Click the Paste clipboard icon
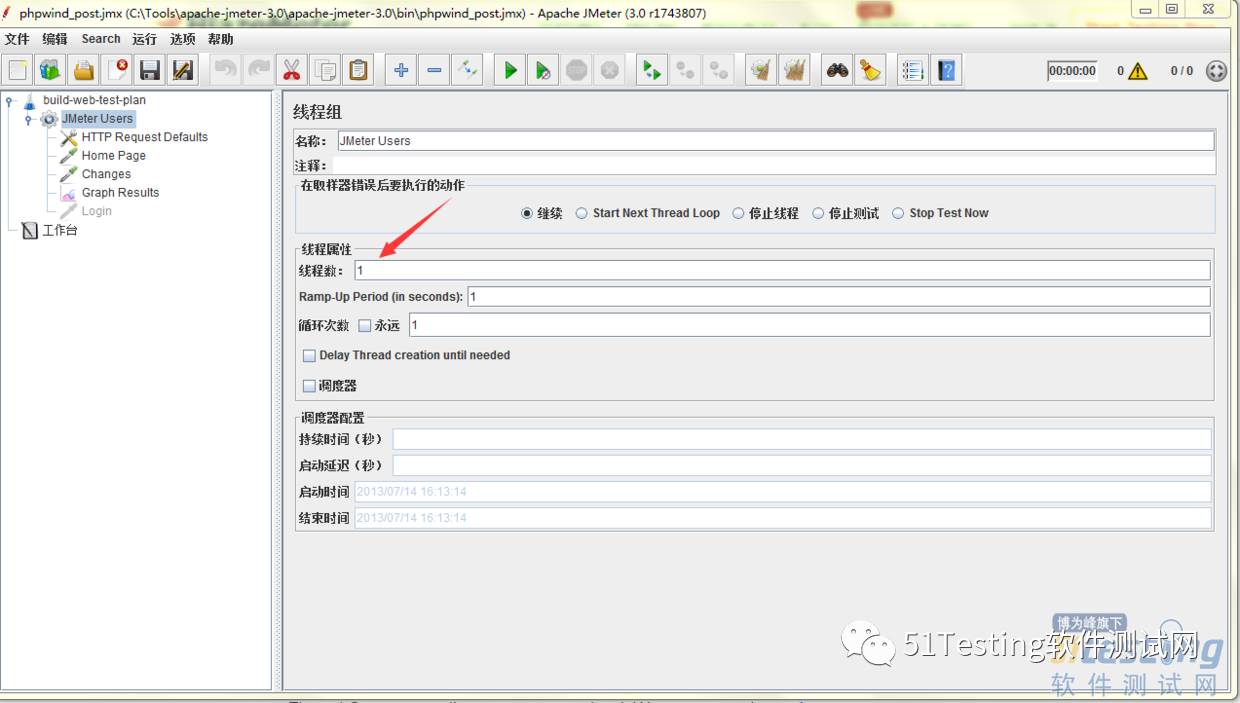The image size is (1240, 703). (x=358, y=70)
